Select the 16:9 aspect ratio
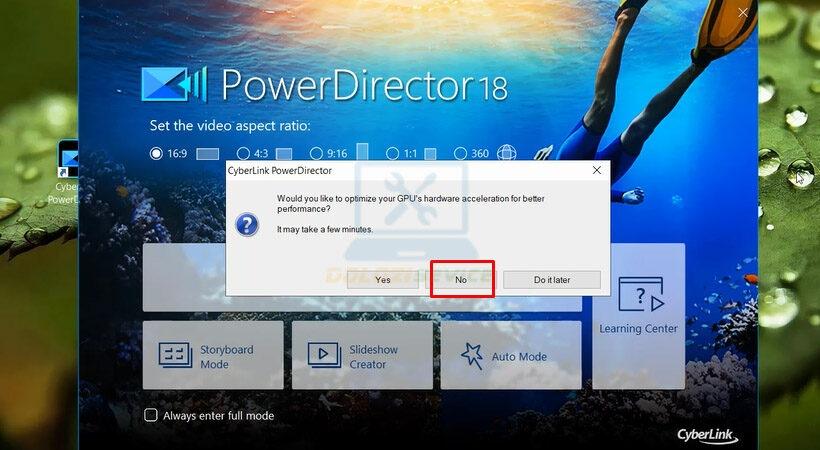 tap(156, 154)
